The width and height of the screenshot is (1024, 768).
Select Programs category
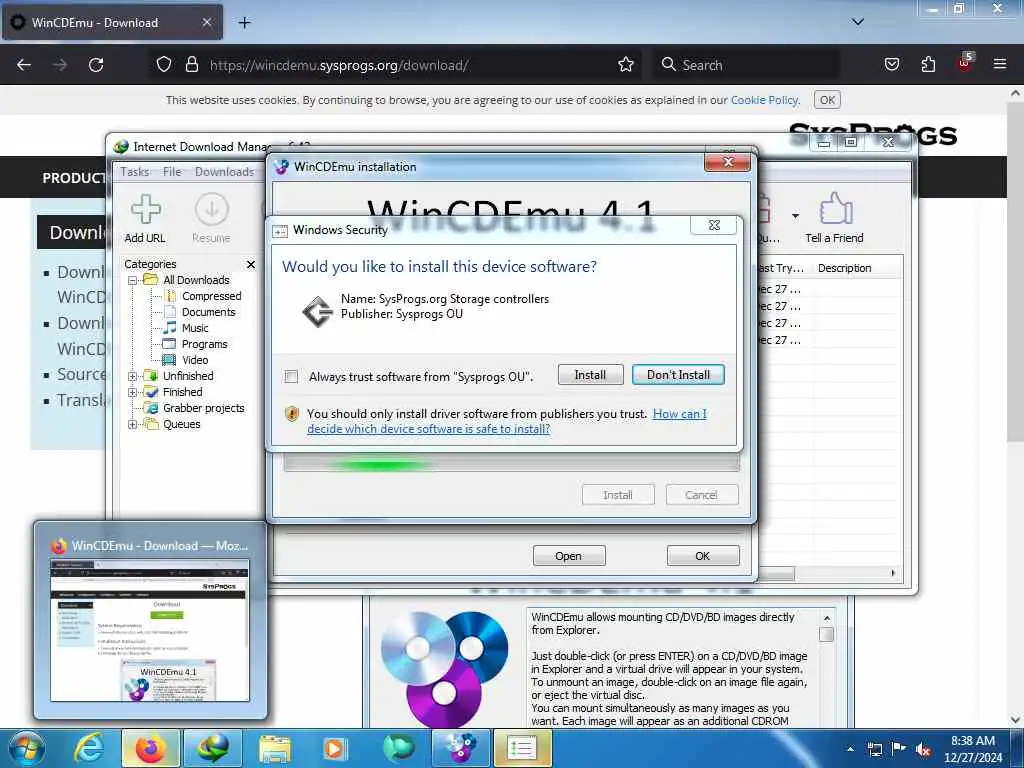click(204, 344)
